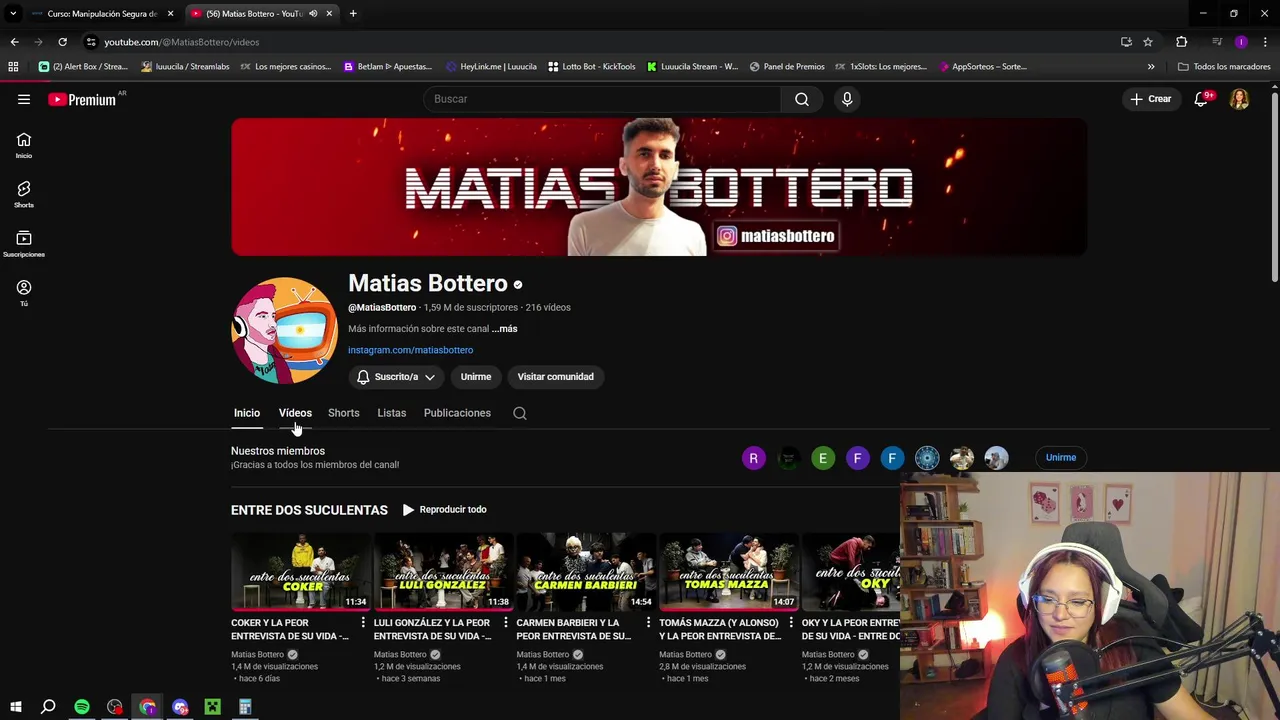Open Luuucila / Streamlabs bookmark
1280x720 pixels.
[186, 66]
